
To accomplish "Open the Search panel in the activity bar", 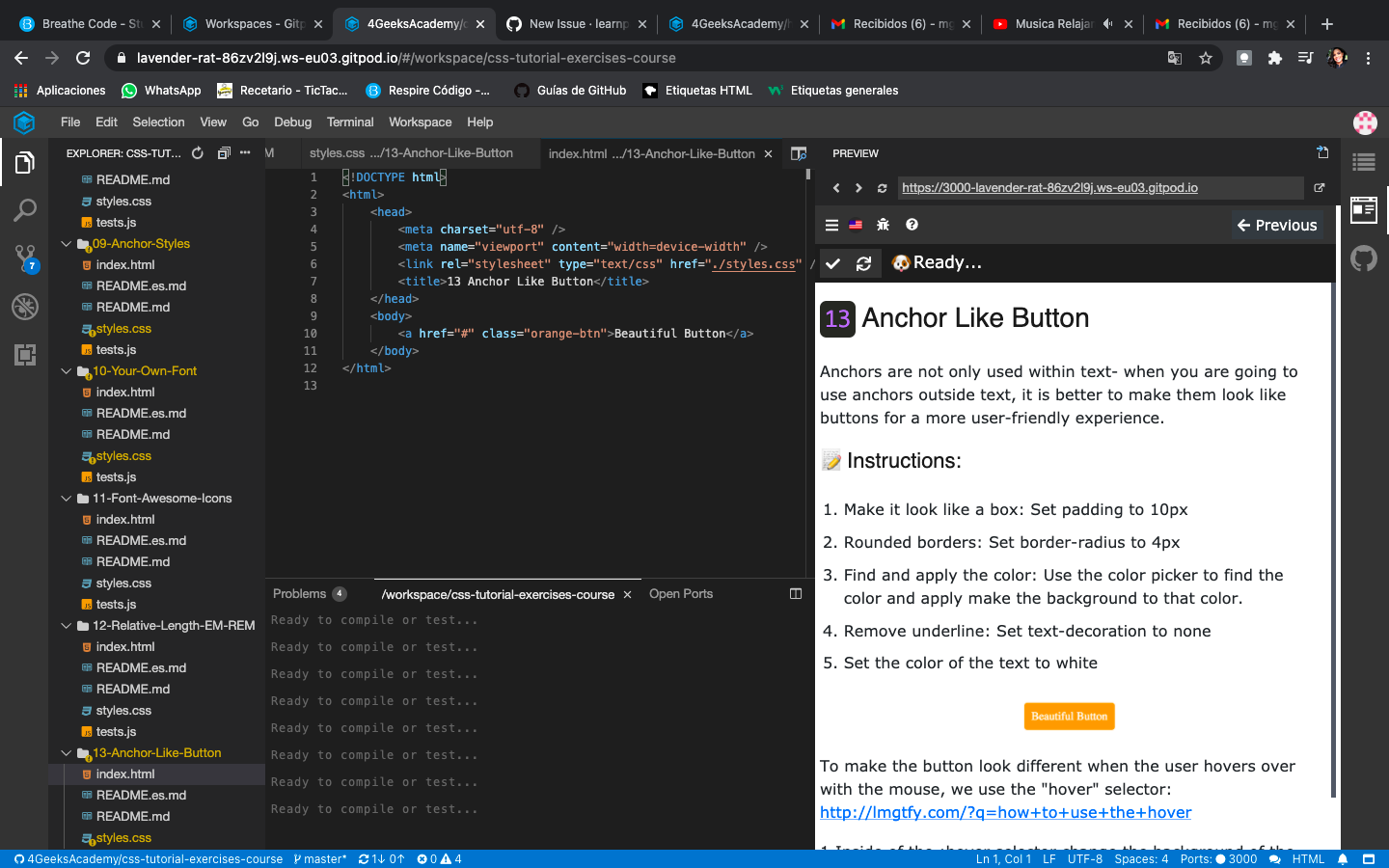I will (24, 210).
